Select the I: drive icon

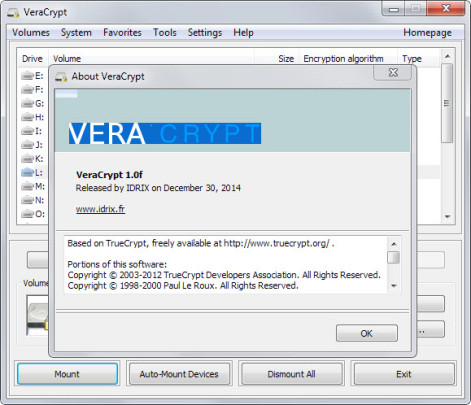(27, 131)
